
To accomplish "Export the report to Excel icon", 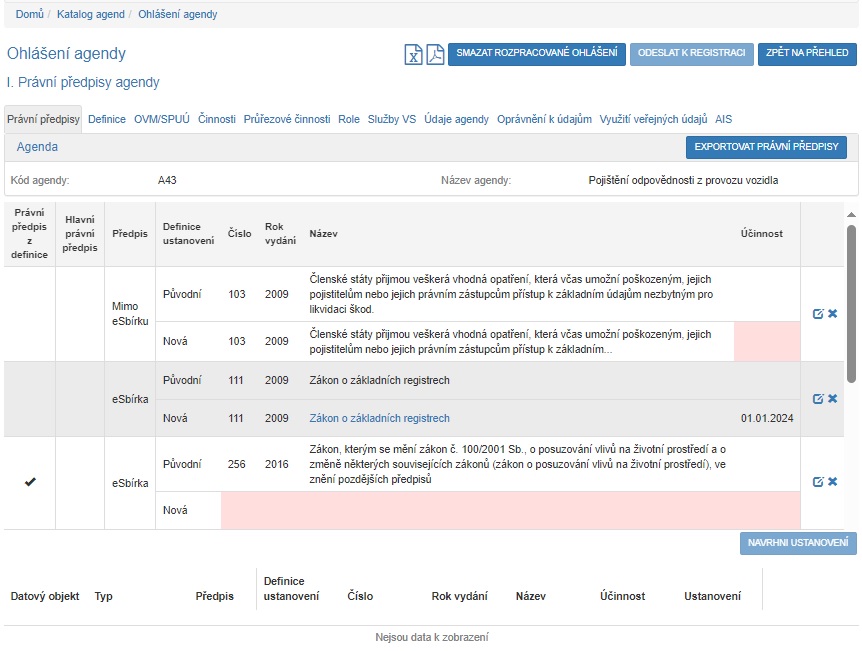I will (x=413, y=55).
